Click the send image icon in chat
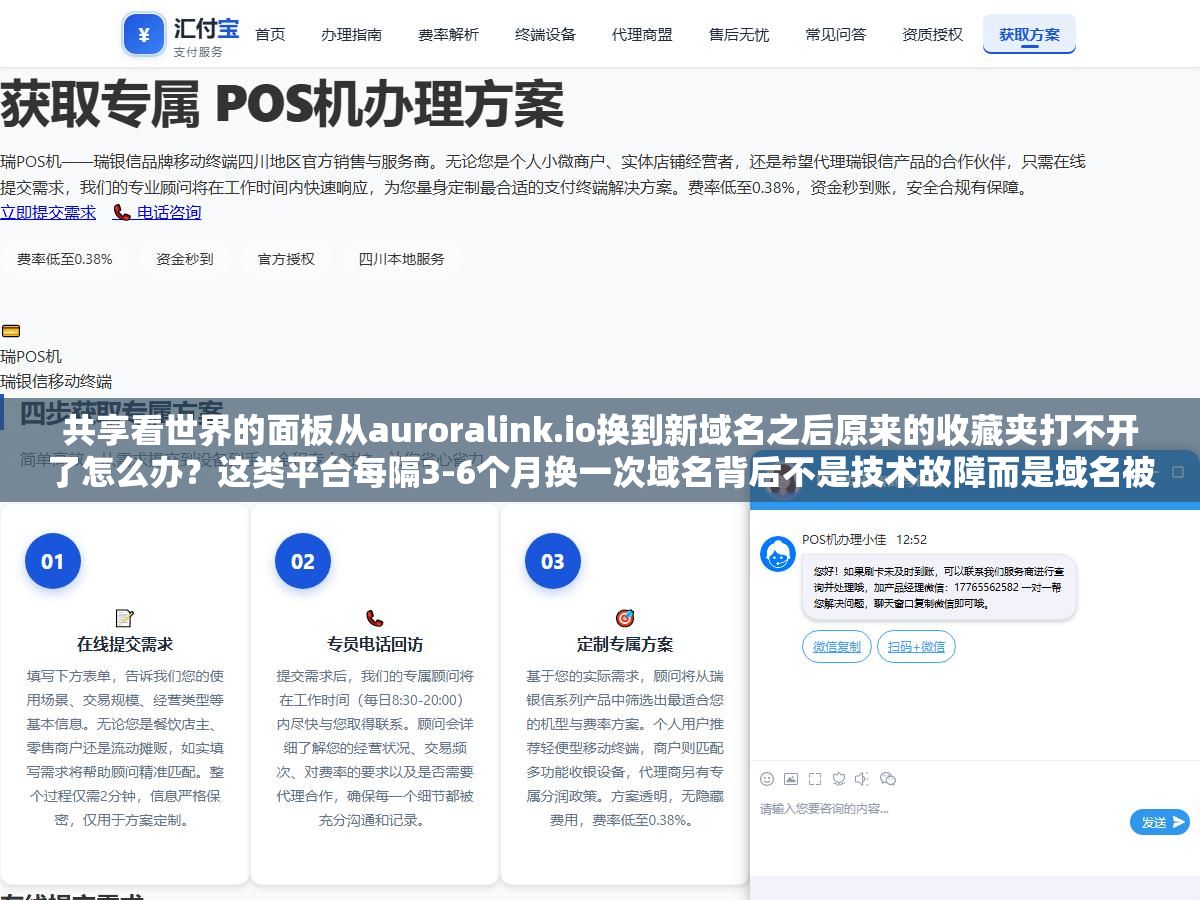The width and height of the screenshot is (1200, 900). coord(791,779)
